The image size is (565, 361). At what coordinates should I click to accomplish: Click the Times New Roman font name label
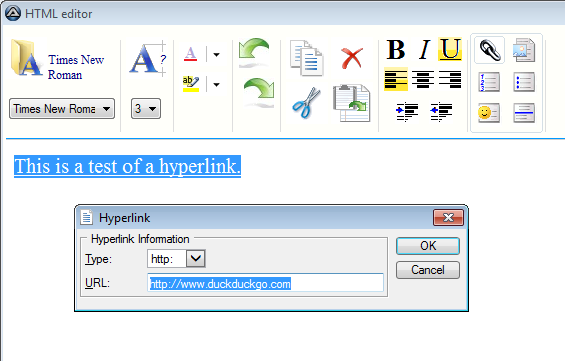coord(76,67)
